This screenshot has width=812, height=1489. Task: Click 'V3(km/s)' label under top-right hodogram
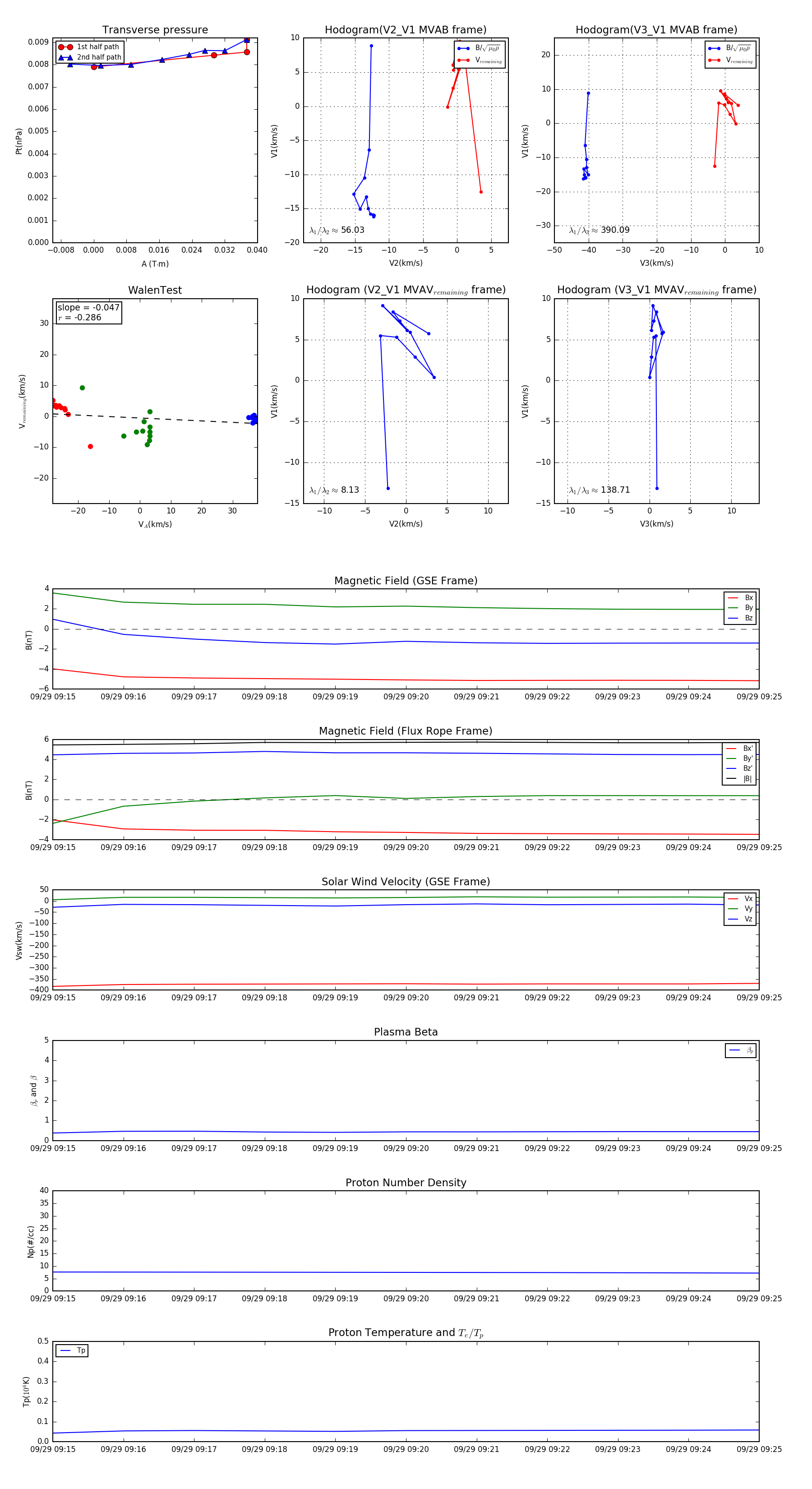[x=656, y=263]
